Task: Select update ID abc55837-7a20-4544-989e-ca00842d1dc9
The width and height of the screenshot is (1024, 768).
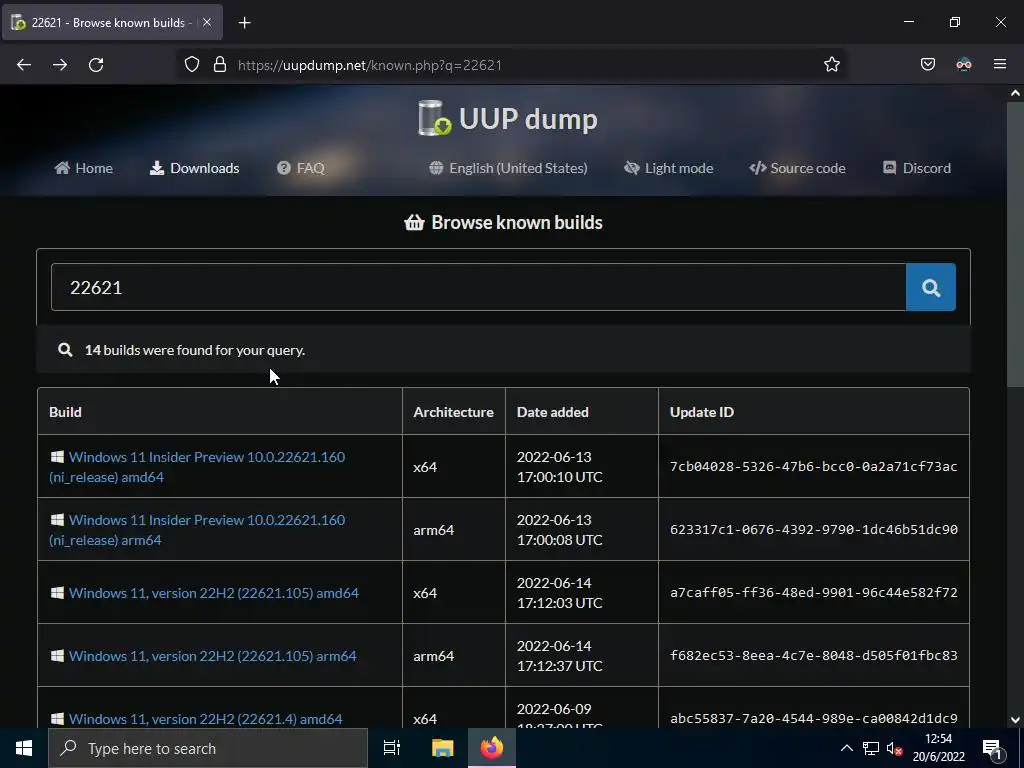Action: click(814, 718)
